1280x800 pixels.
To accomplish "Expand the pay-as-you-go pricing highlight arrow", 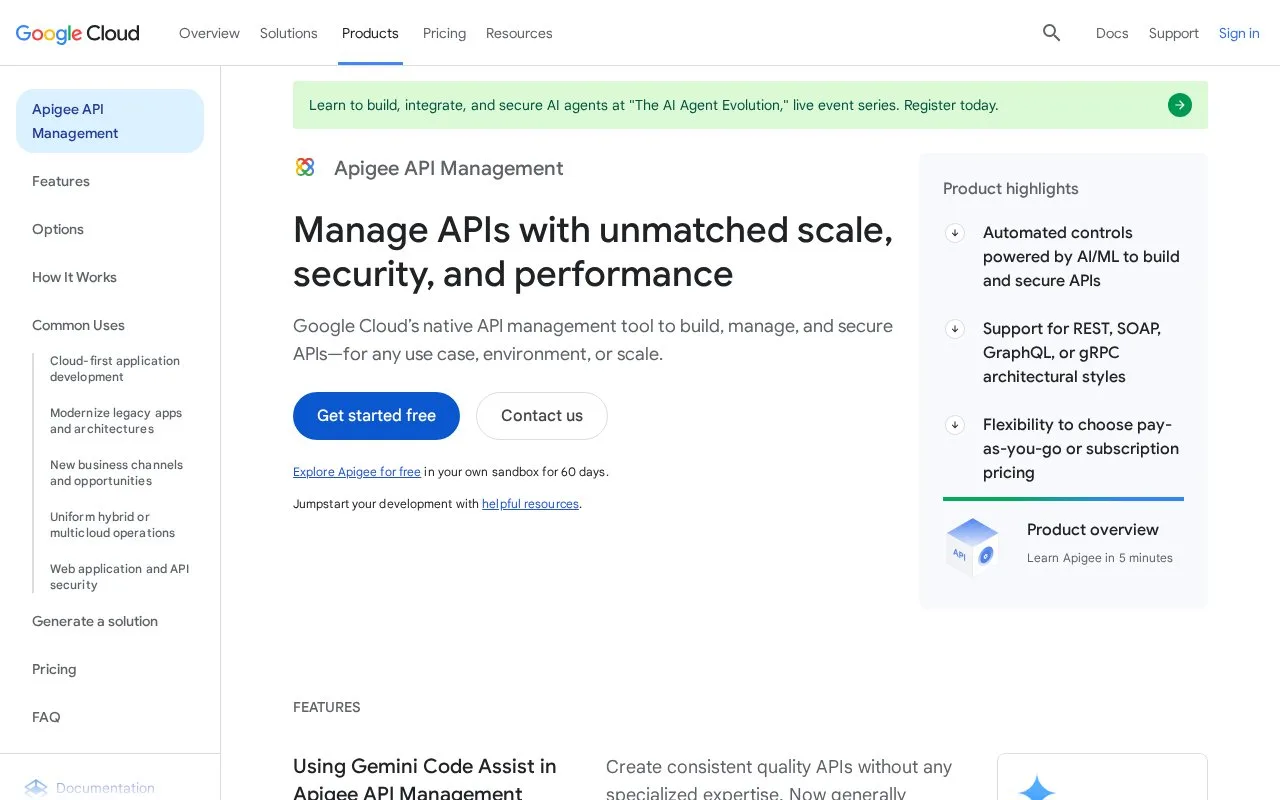I will coord(955,425).
